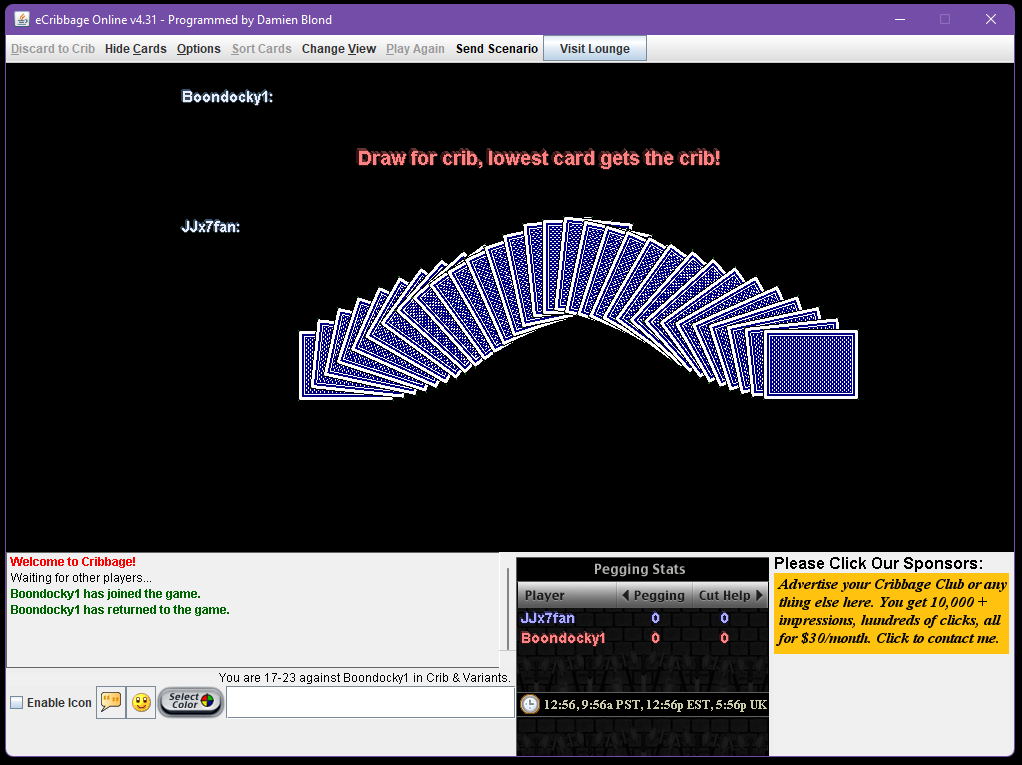This screenshot has height=765, width=1022.
Task: Open the smiley emoticon picker
Action: [142, 702]
